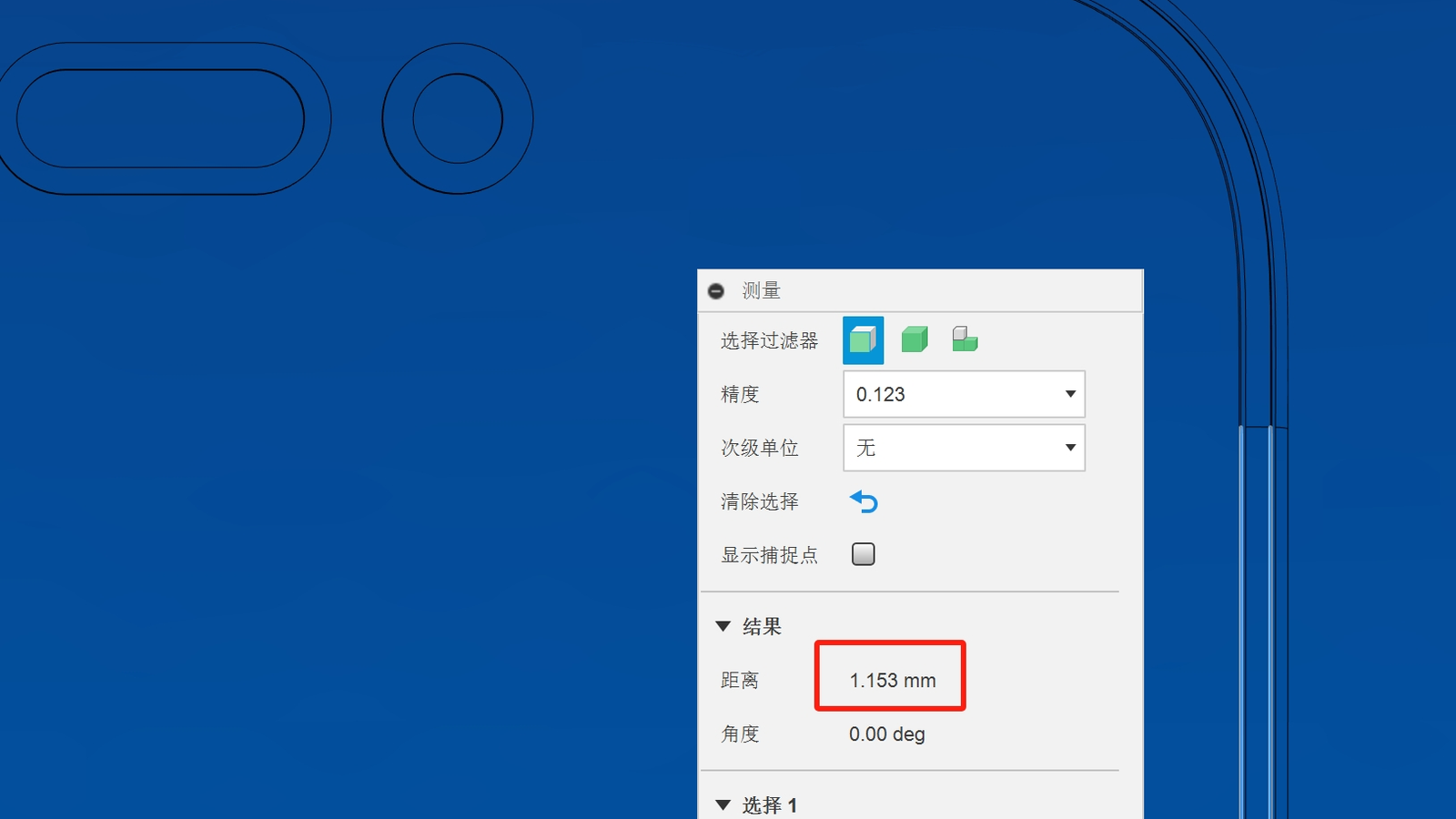Screen dimensions: 1456x819
Task: Collapse the 选择 1 section
Action: pos(723,805)
